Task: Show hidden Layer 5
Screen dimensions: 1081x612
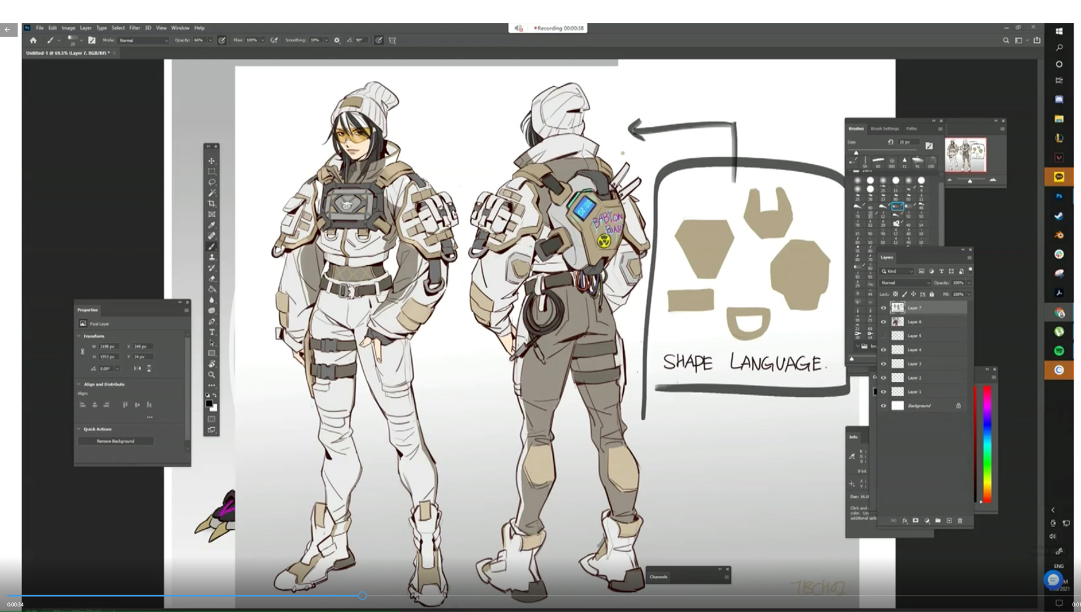Action: click(884, 336)
